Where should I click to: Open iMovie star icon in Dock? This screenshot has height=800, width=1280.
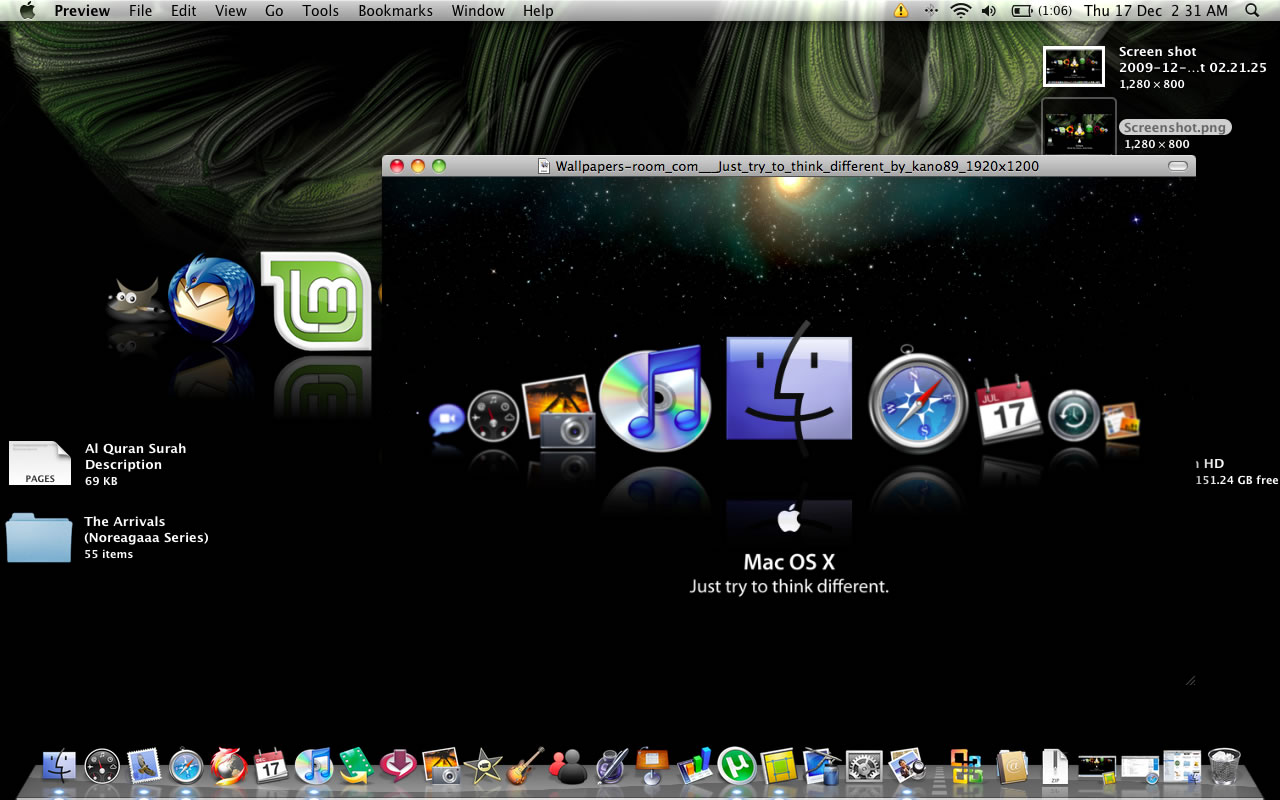[x=484, y=766]
